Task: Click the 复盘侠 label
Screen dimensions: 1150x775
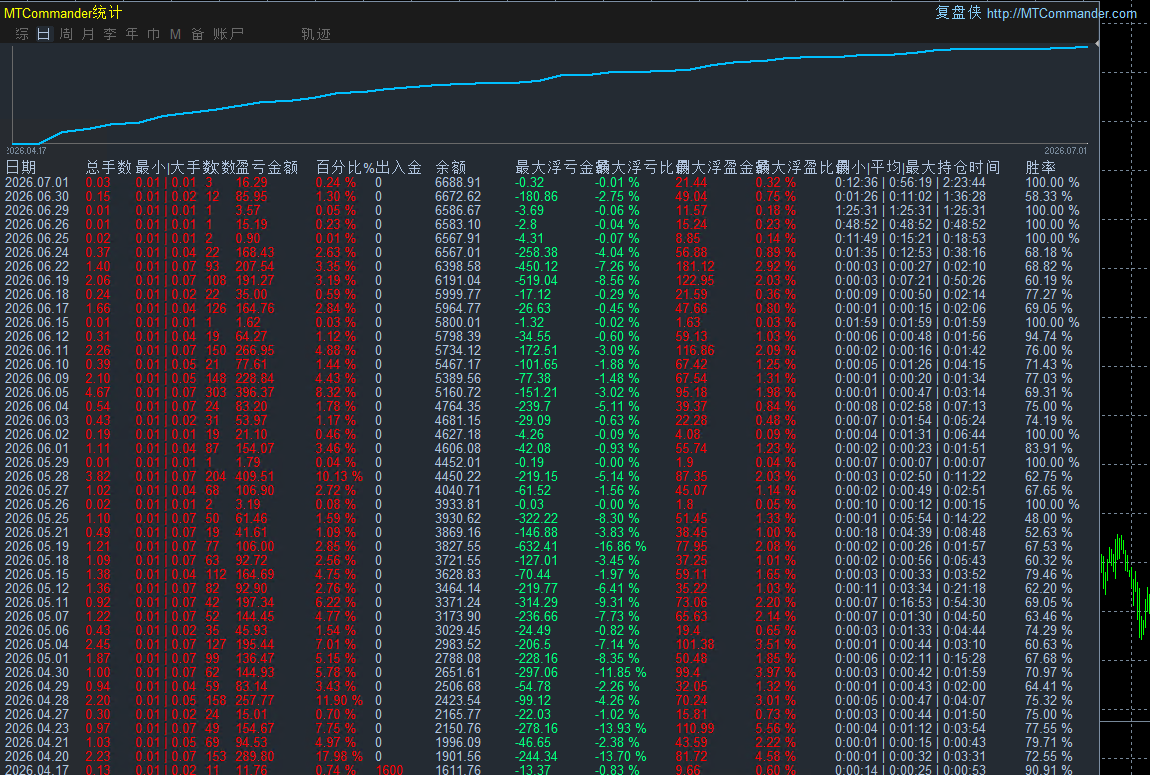Action: click(958, 12)
